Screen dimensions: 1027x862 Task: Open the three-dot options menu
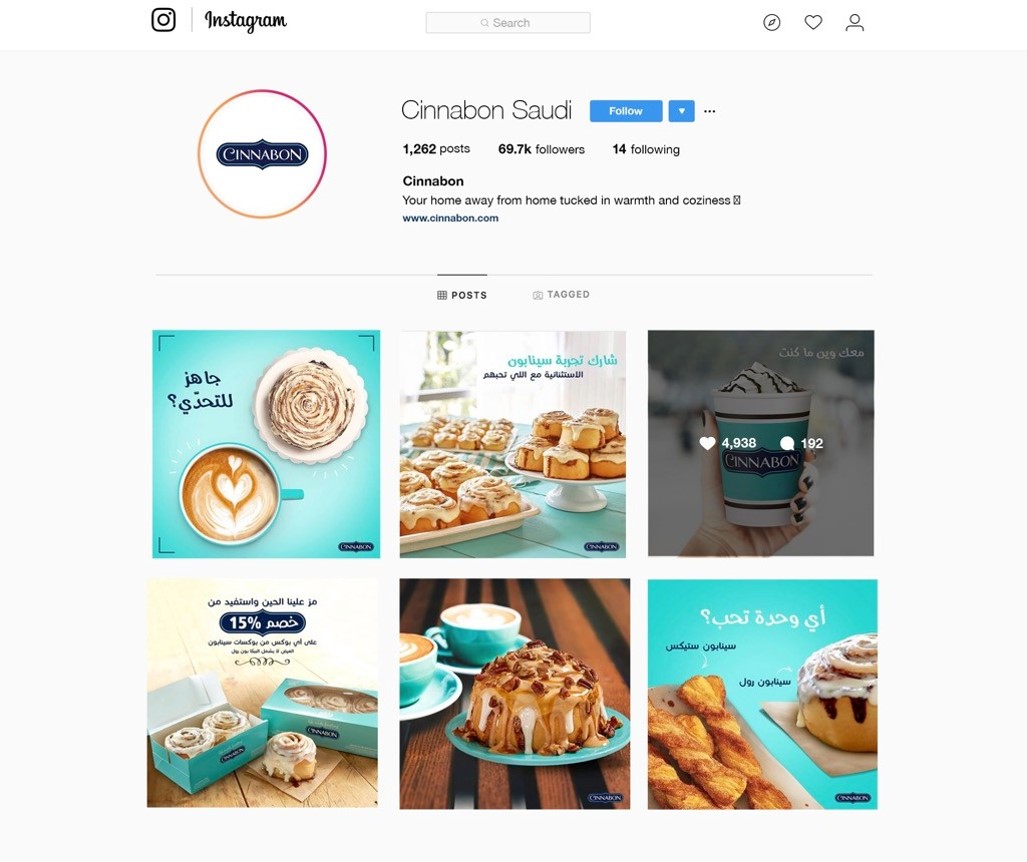tap(709, 111)
